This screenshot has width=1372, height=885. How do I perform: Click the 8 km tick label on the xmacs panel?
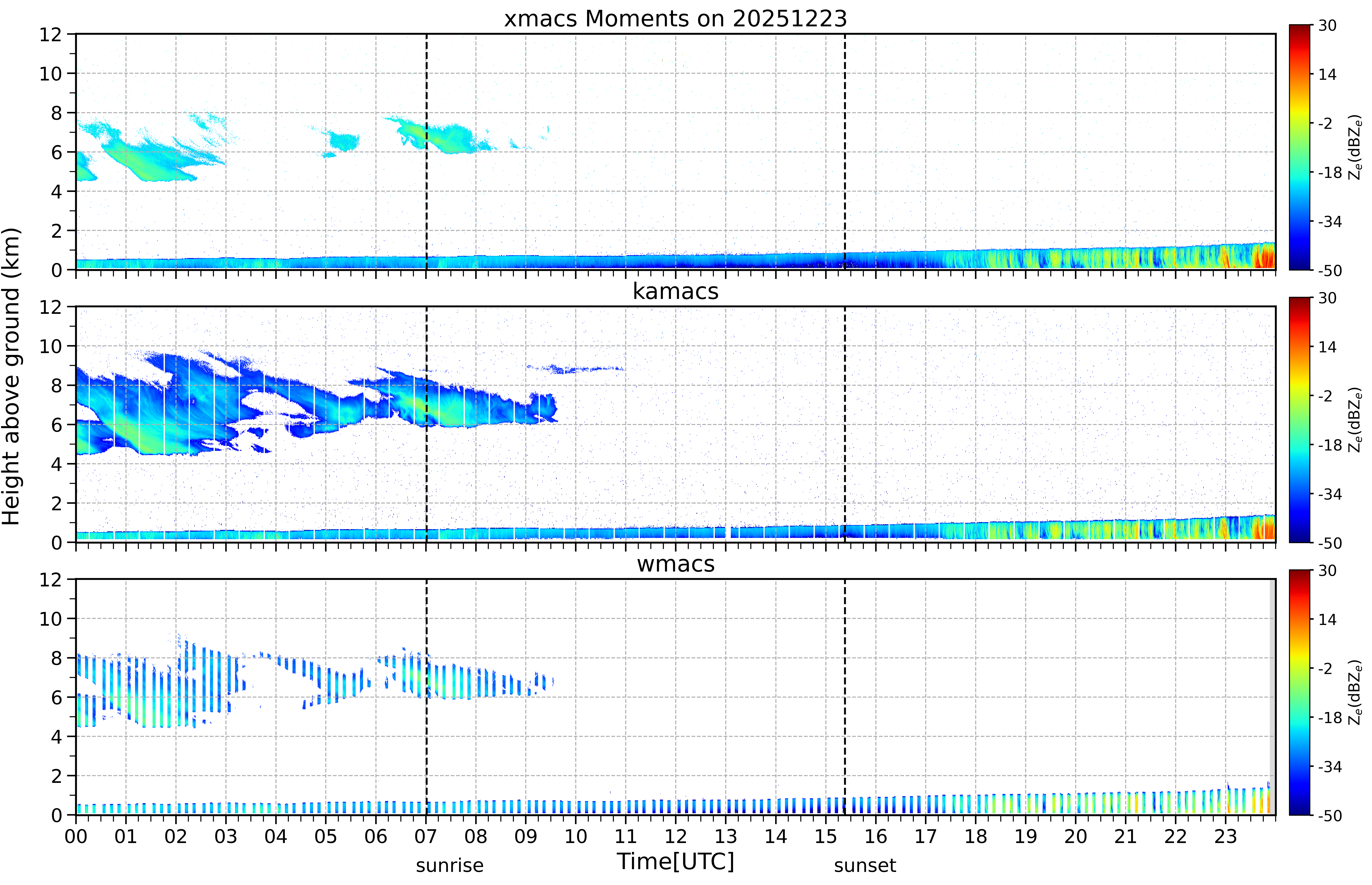tap(56, 113)
